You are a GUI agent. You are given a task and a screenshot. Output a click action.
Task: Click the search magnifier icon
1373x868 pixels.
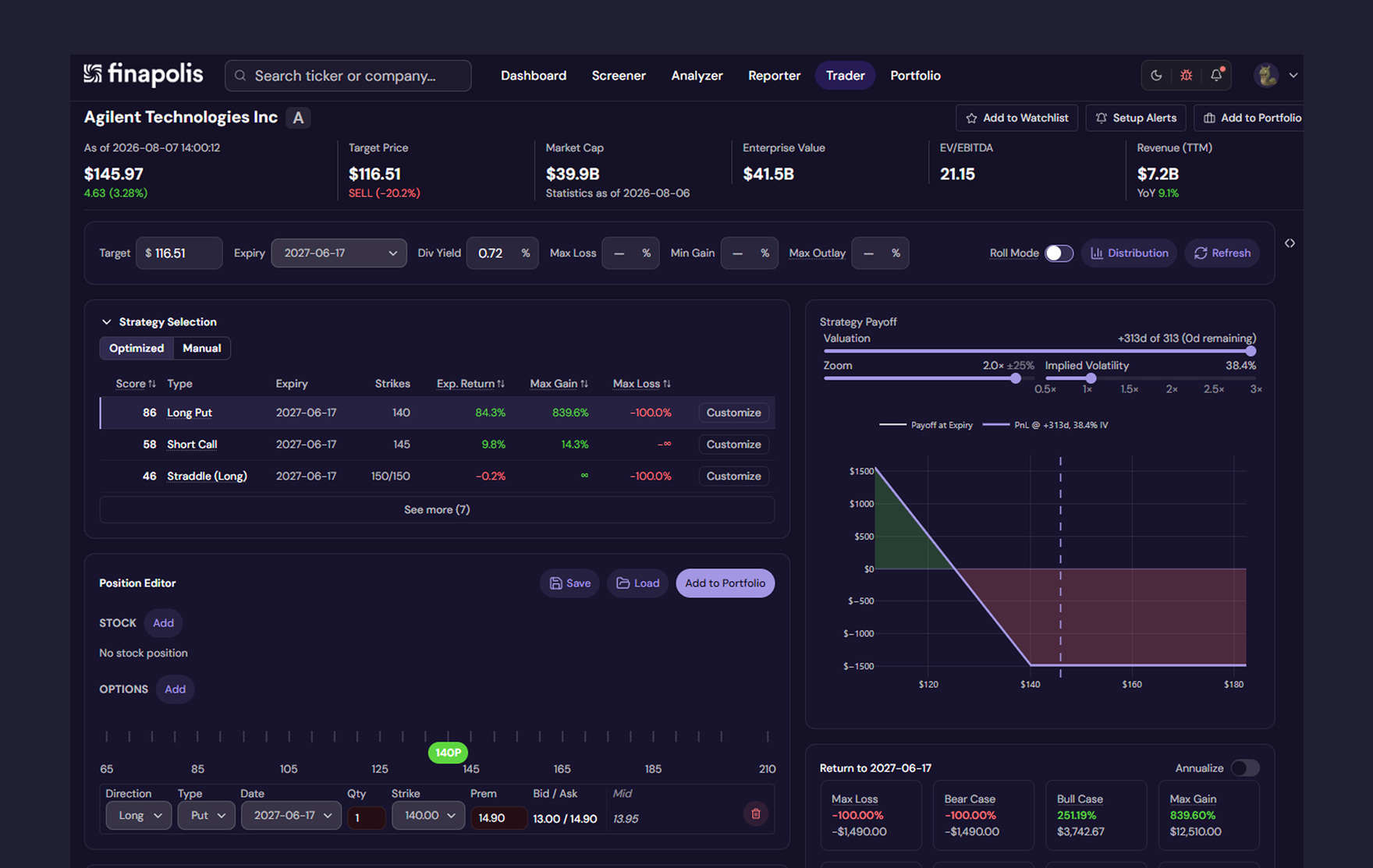point(240,76)
